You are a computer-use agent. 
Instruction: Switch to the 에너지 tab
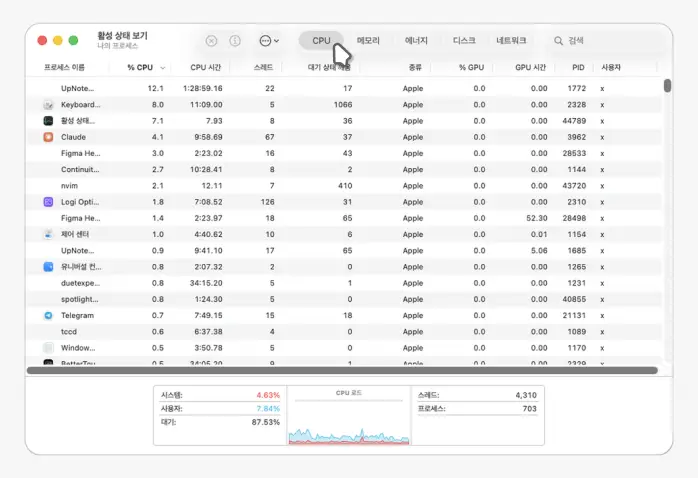(416, 41)
